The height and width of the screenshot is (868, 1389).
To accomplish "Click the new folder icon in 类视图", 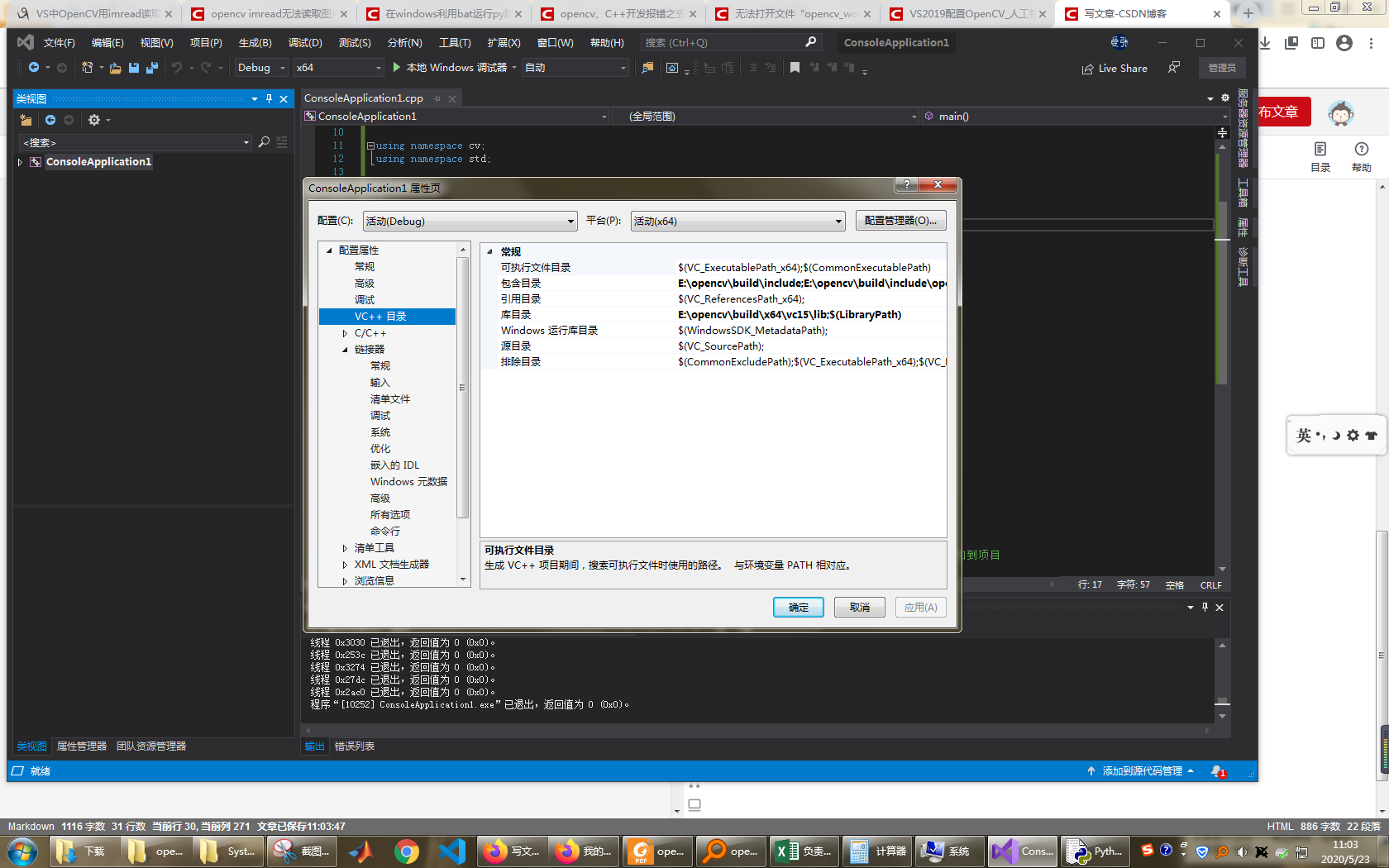I will pos(26,120).
